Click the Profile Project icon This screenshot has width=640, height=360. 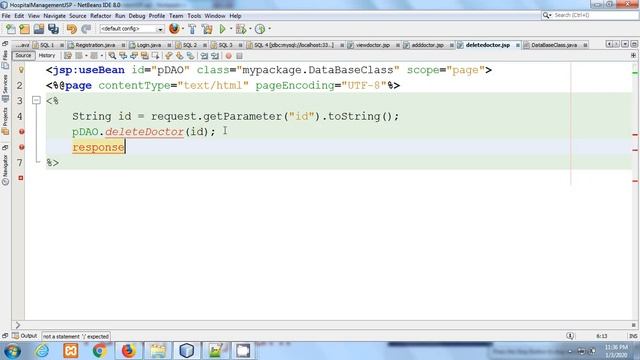click(x=260, y=29)
